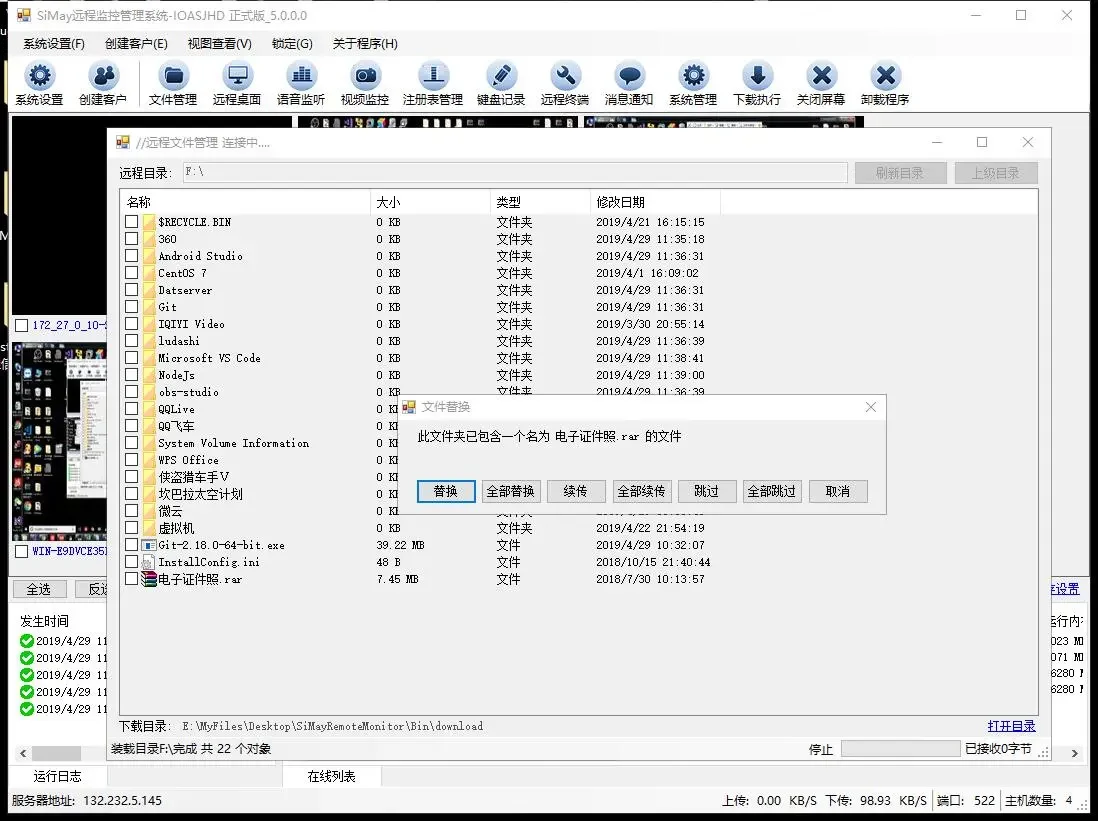
Task: Select the WIN-E9DVCE35 host checkbox
Action: tap(22, 551)
